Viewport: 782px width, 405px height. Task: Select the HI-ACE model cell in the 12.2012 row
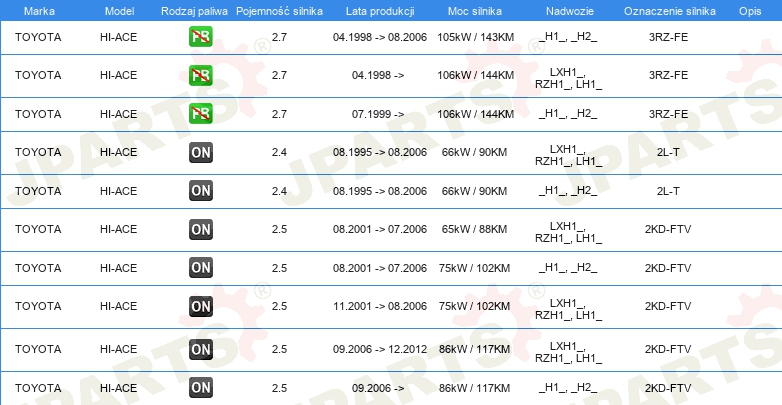pos(118,349)
